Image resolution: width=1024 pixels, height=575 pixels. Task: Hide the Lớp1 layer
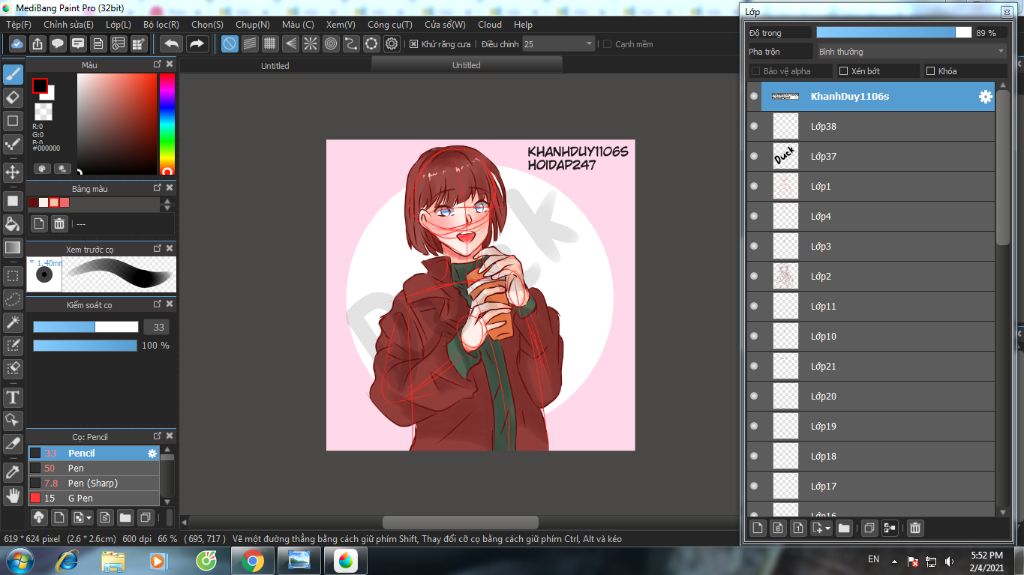click(x=754, y=186)
